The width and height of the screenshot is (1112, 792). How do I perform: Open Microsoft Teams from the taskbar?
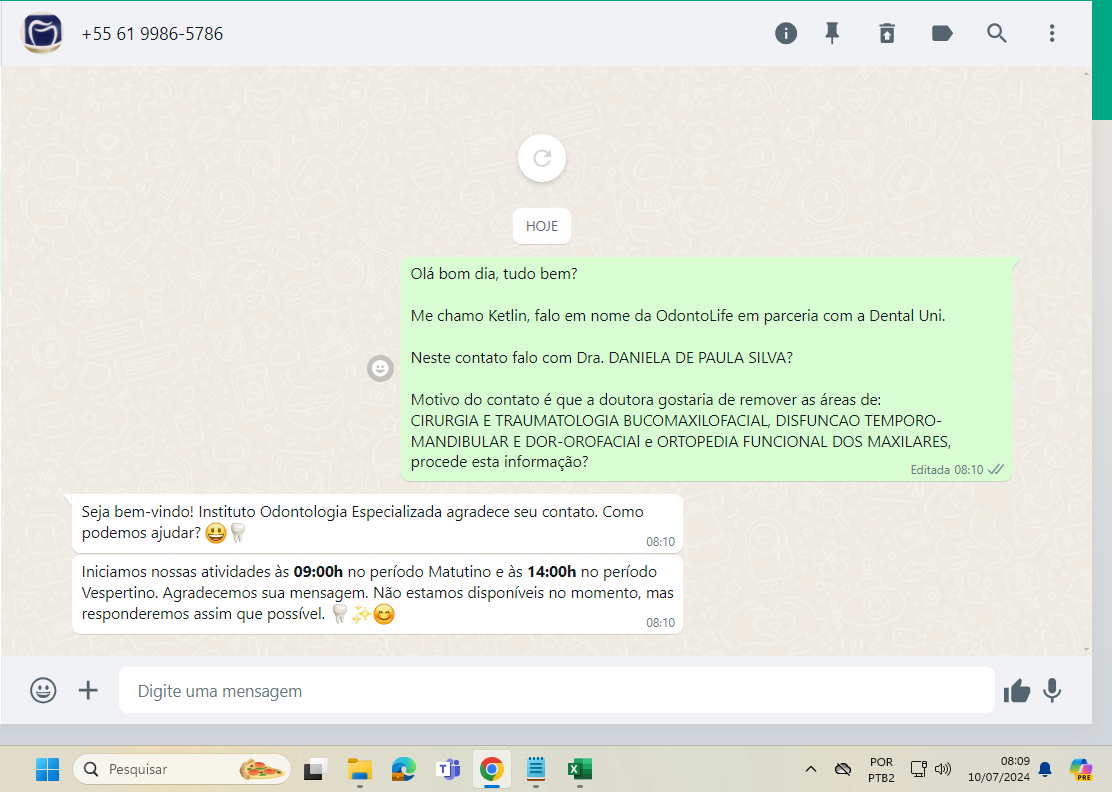(x=447, y=769)
